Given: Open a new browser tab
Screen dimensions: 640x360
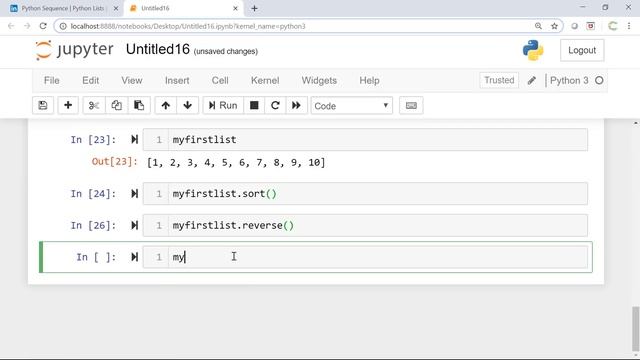Looking at the screenshot, I should [x=254, y=8].
